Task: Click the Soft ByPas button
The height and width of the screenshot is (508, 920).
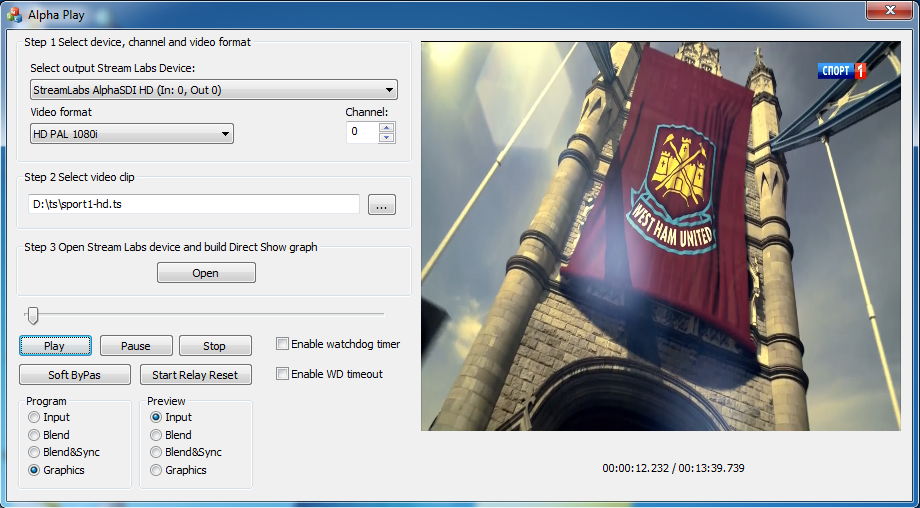Action: pyautogui.click(x=75, y=375)
